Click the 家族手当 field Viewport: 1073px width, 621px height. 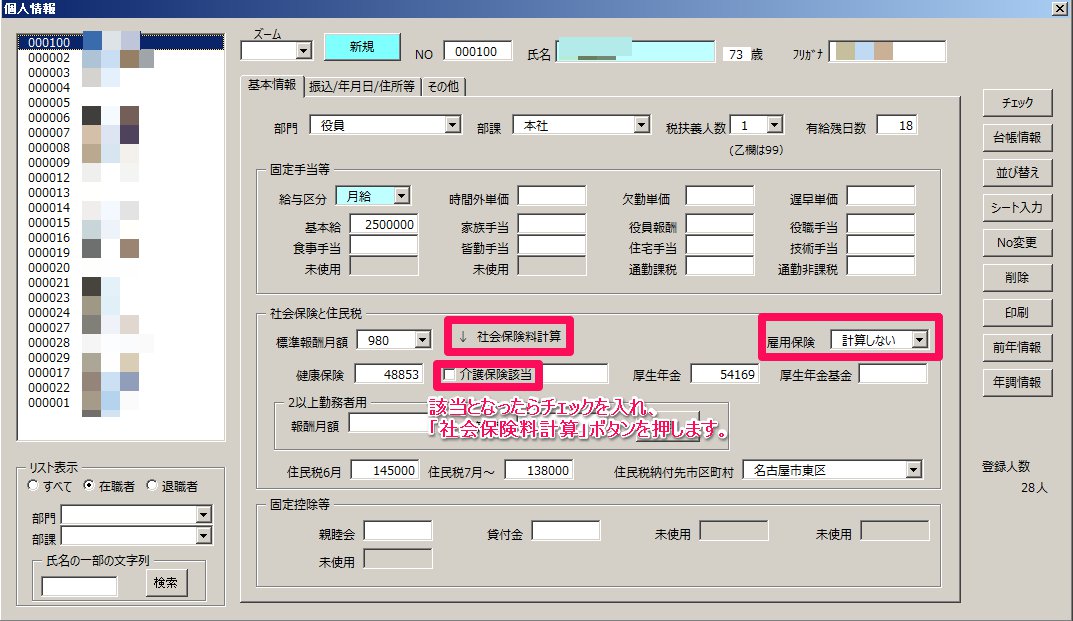pos(552,225)
